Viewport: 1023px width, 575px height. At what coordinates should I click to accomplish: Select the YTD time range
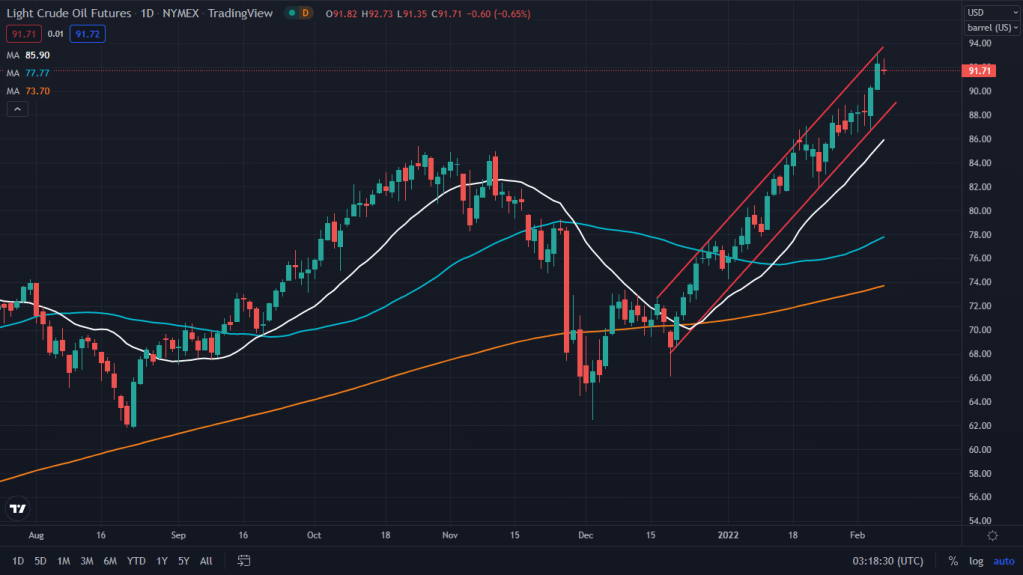tap(136, 561)
